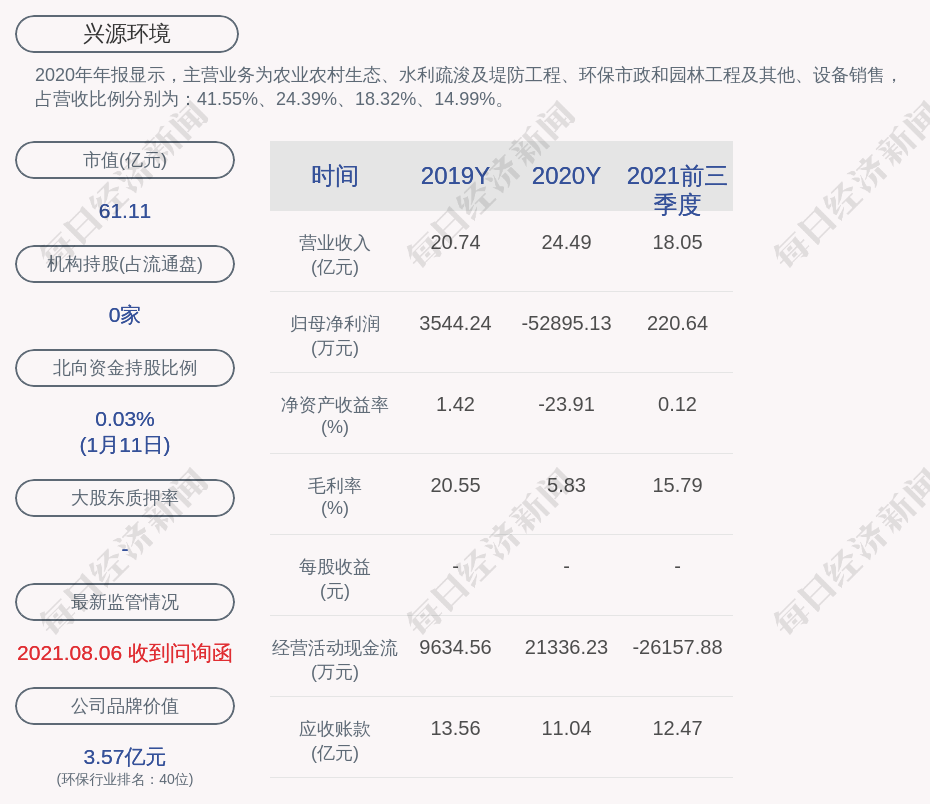Click the 营业收入(亿元) row label

tap(334, 255)
